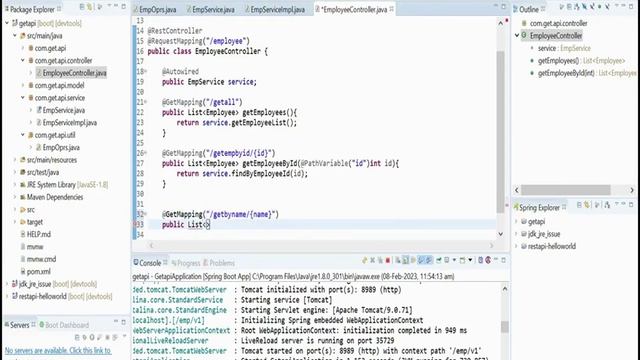Click Outline horizontal scrollbar thumb
The image size is (640, 360).
pos(566,190)
